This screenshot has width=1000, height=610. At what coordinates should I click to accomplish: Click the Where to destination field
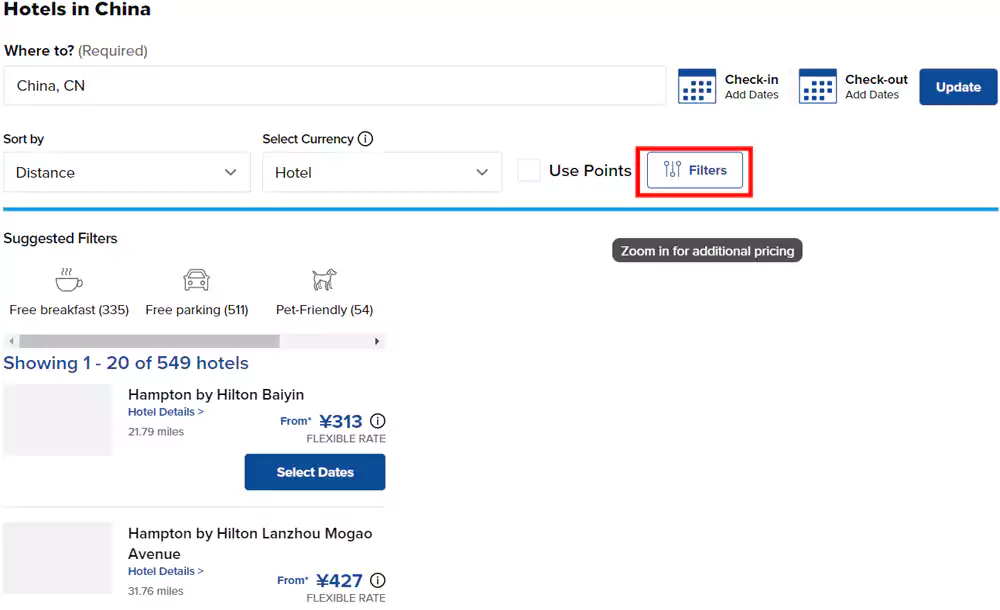334,86
